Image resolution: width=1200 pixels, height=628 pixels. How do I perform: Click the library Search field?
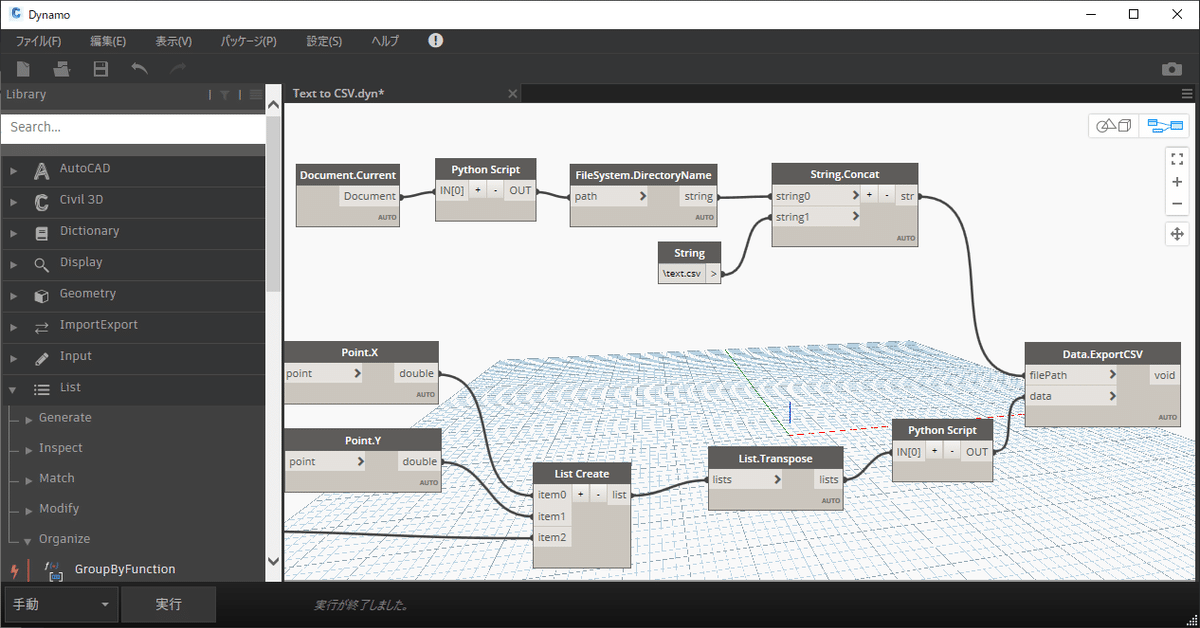pyautogui.click(x=132, y=127)
